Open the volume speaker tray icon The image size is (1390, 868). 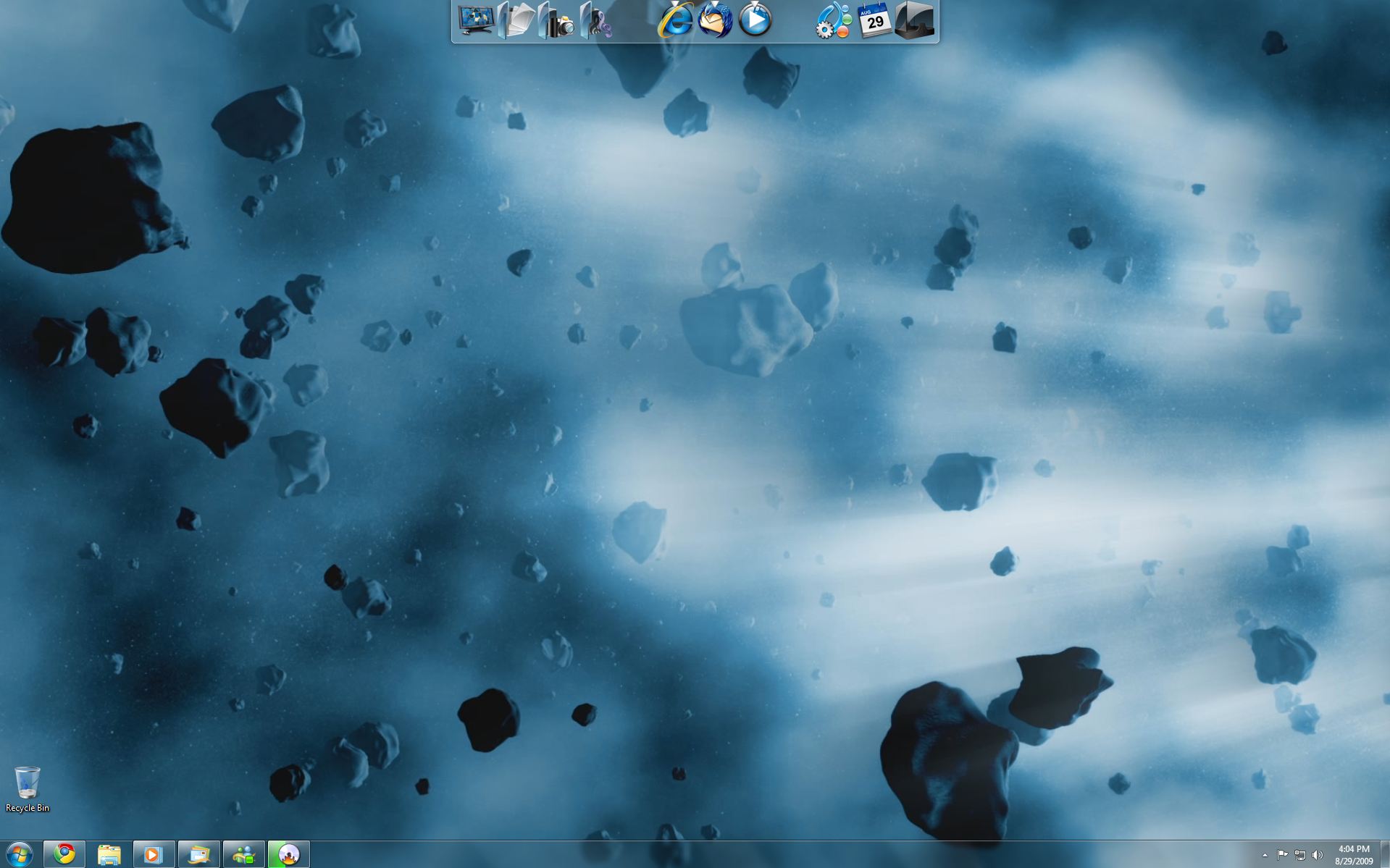(1318, 855)
